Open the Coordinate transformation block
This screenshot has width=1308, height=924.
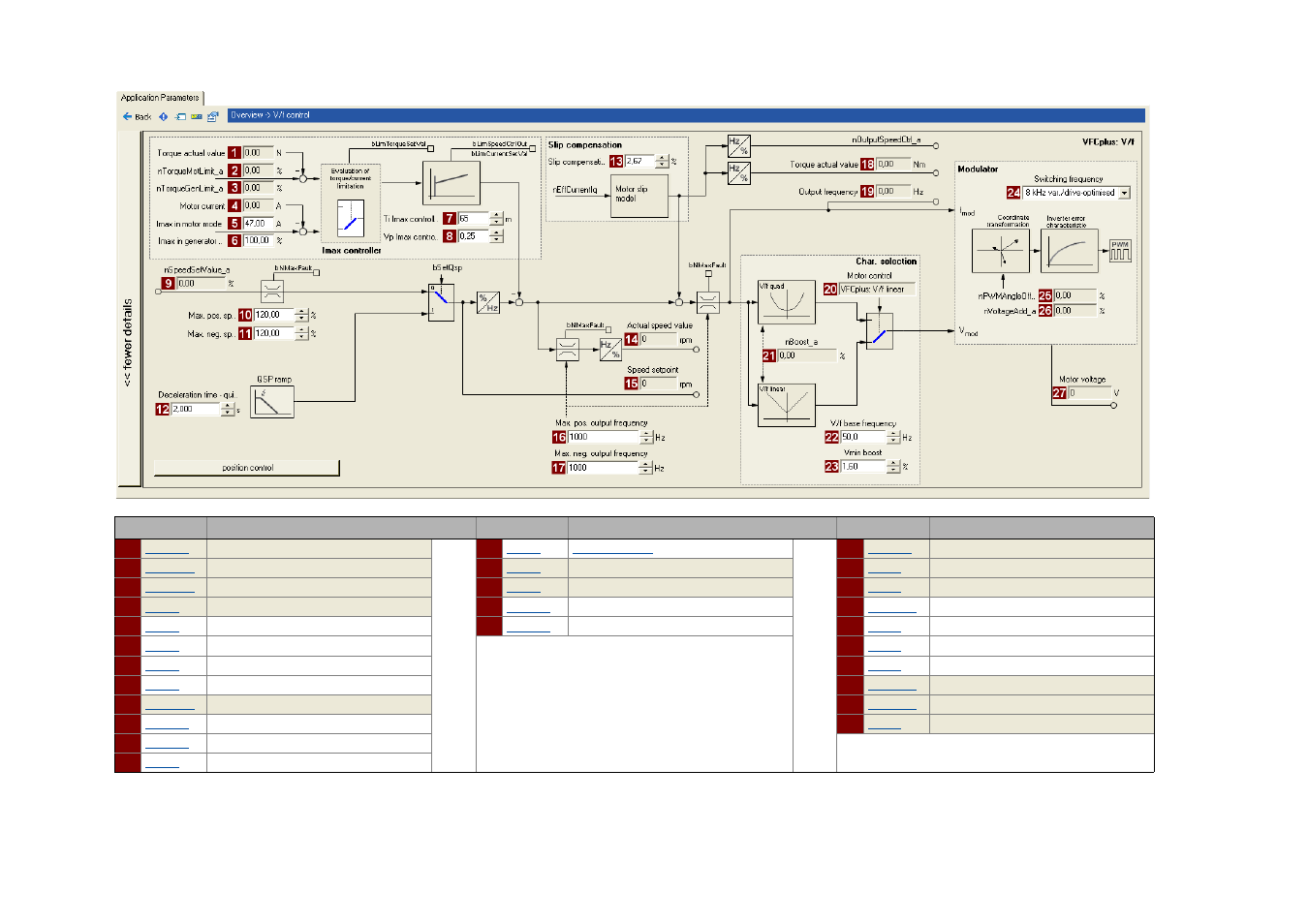tap(1001, 251)
